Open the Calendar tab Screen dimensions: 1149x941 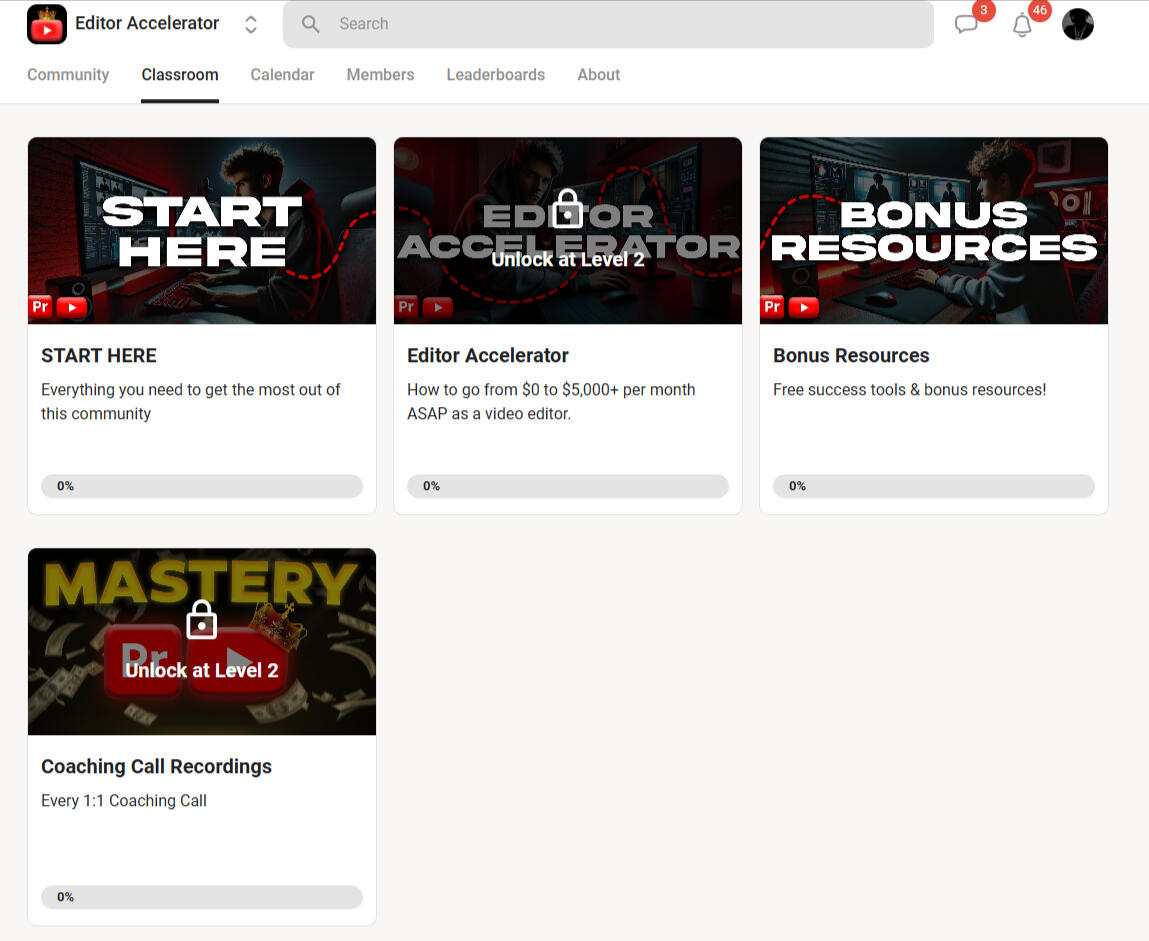(282, 75)
